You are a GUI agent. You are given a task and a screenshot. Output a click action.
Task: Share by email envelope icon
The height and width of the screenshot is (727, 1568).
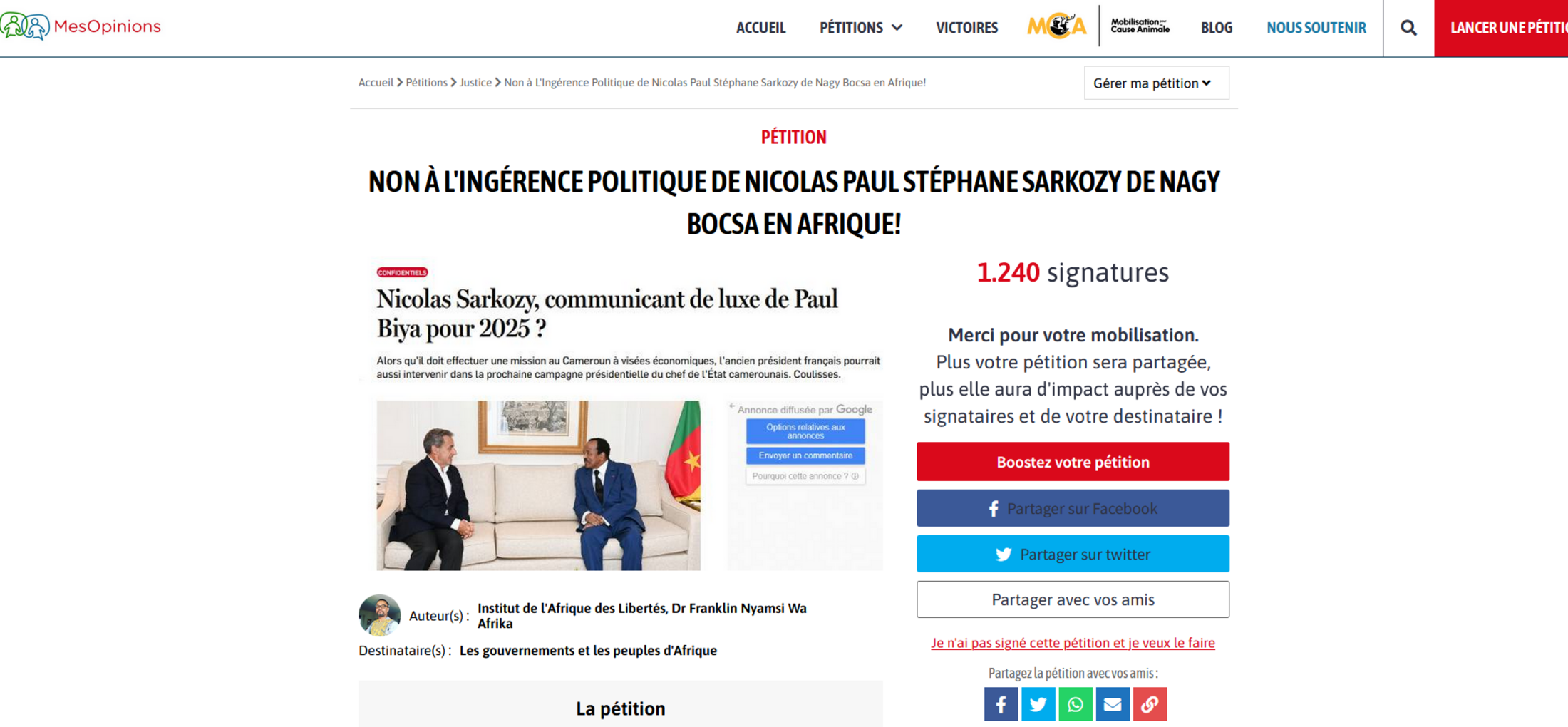[x=1113, y=704]
